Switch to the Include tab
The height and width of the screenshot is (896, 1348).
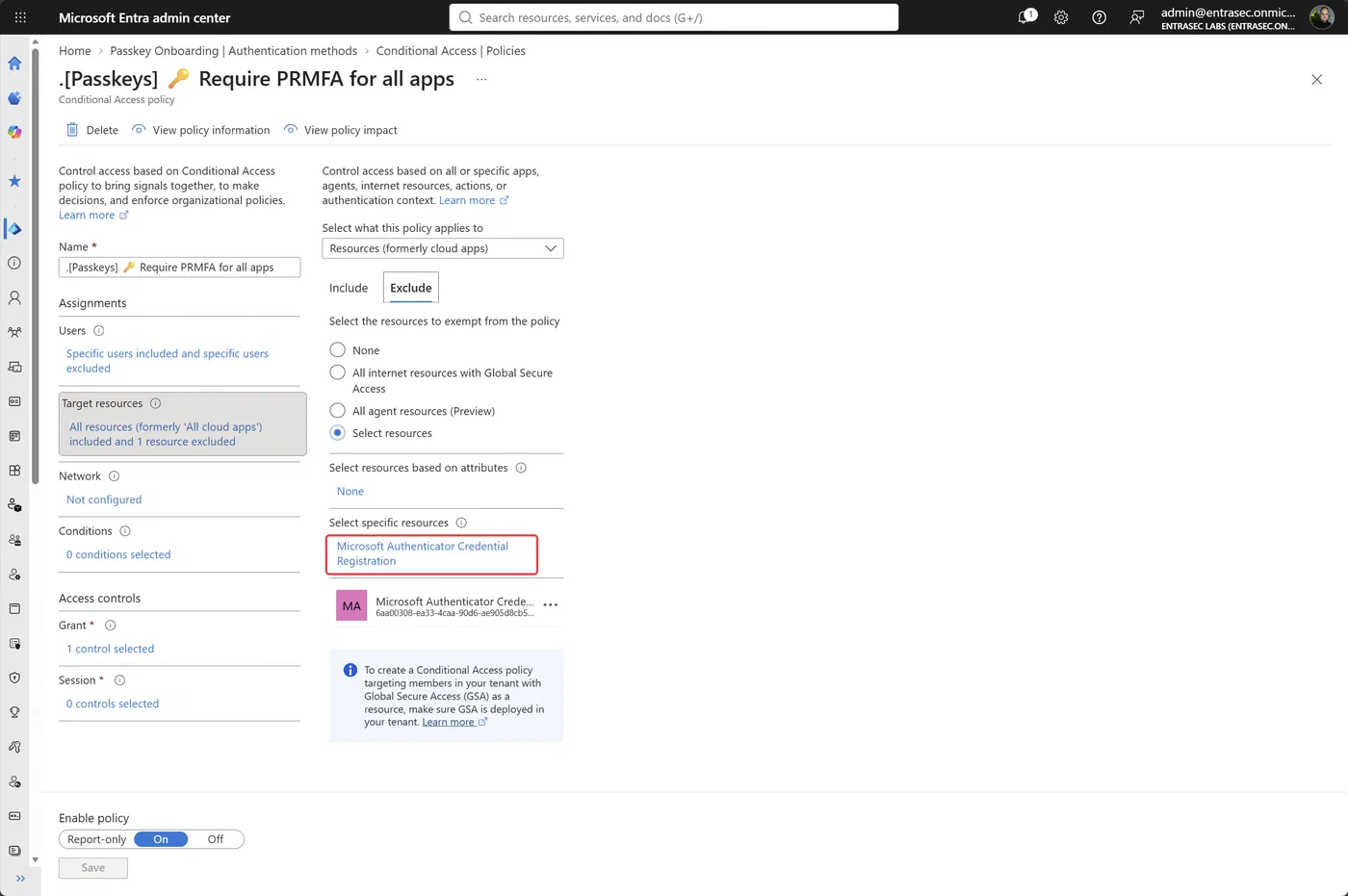click(349, 288)
